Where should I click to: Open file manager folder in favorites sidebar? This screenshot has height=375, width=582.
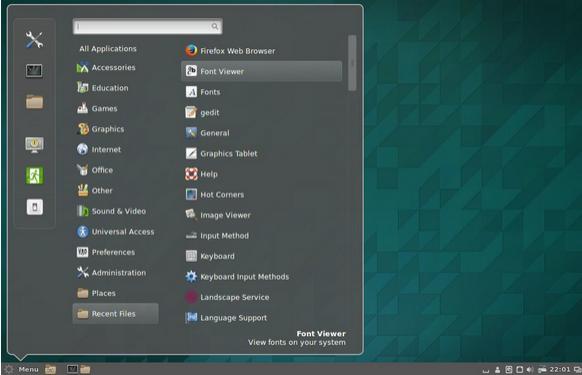(x=34, y=102)
